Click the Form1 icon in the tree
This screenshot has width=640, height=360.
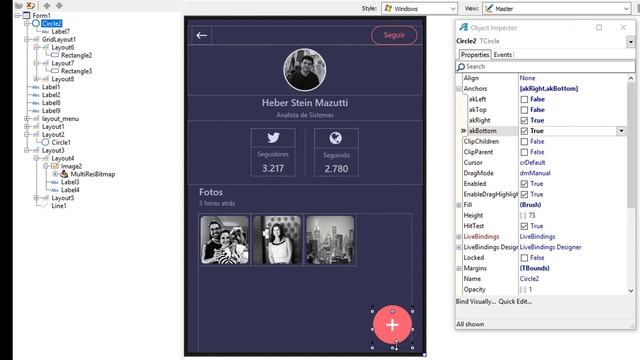(26, 16)
